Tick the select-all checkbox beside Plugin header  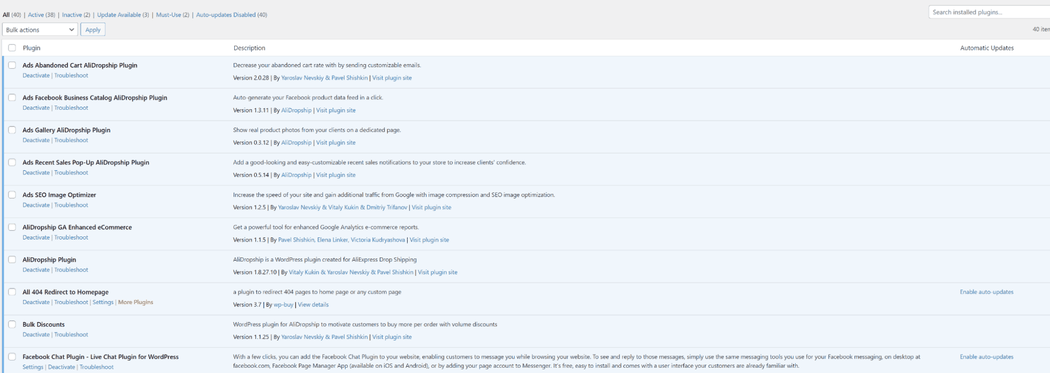pyautogui.click(x=12, y=48)
